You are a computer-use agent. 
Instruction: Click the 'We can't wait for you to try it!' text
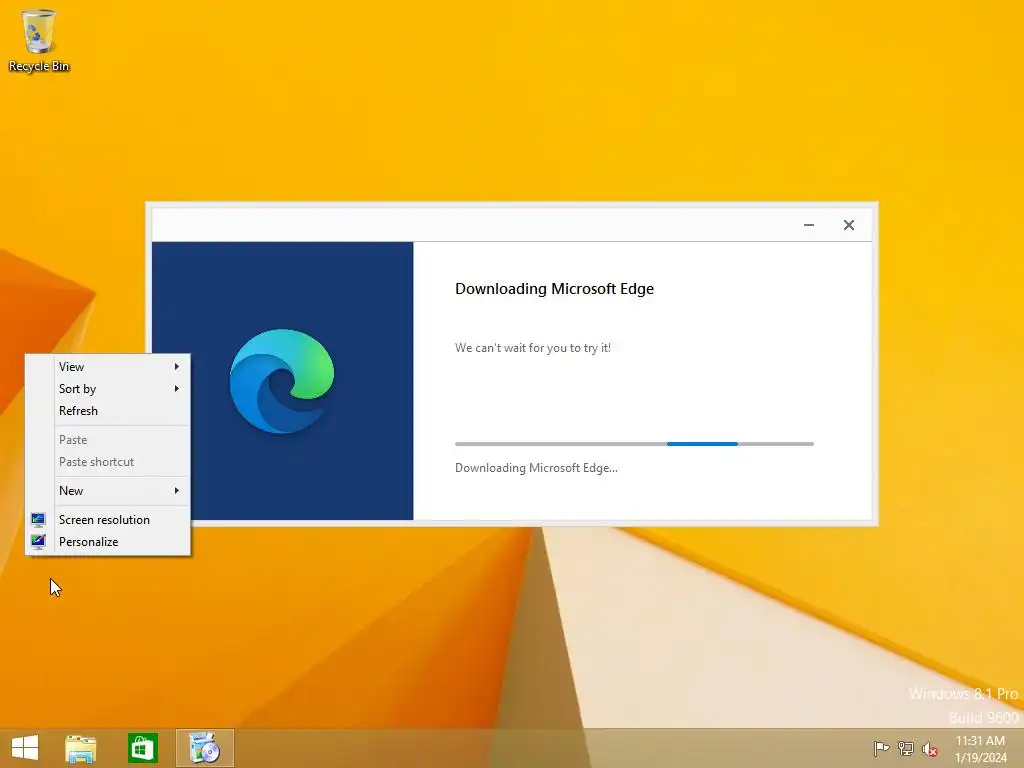[x=533, y=348]
